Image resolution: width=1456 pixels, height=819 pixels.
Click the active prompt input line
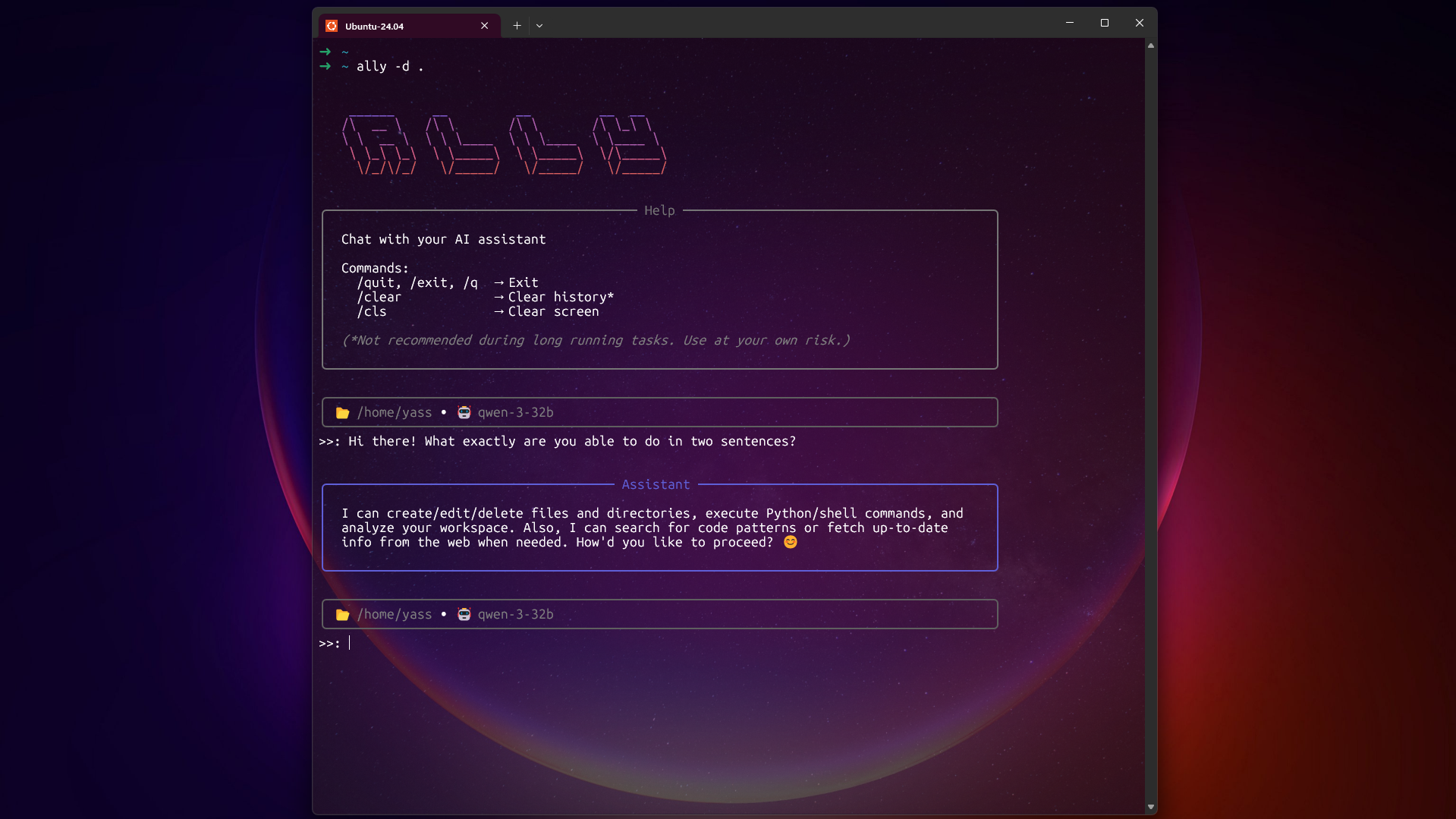[x=659, y=644]
